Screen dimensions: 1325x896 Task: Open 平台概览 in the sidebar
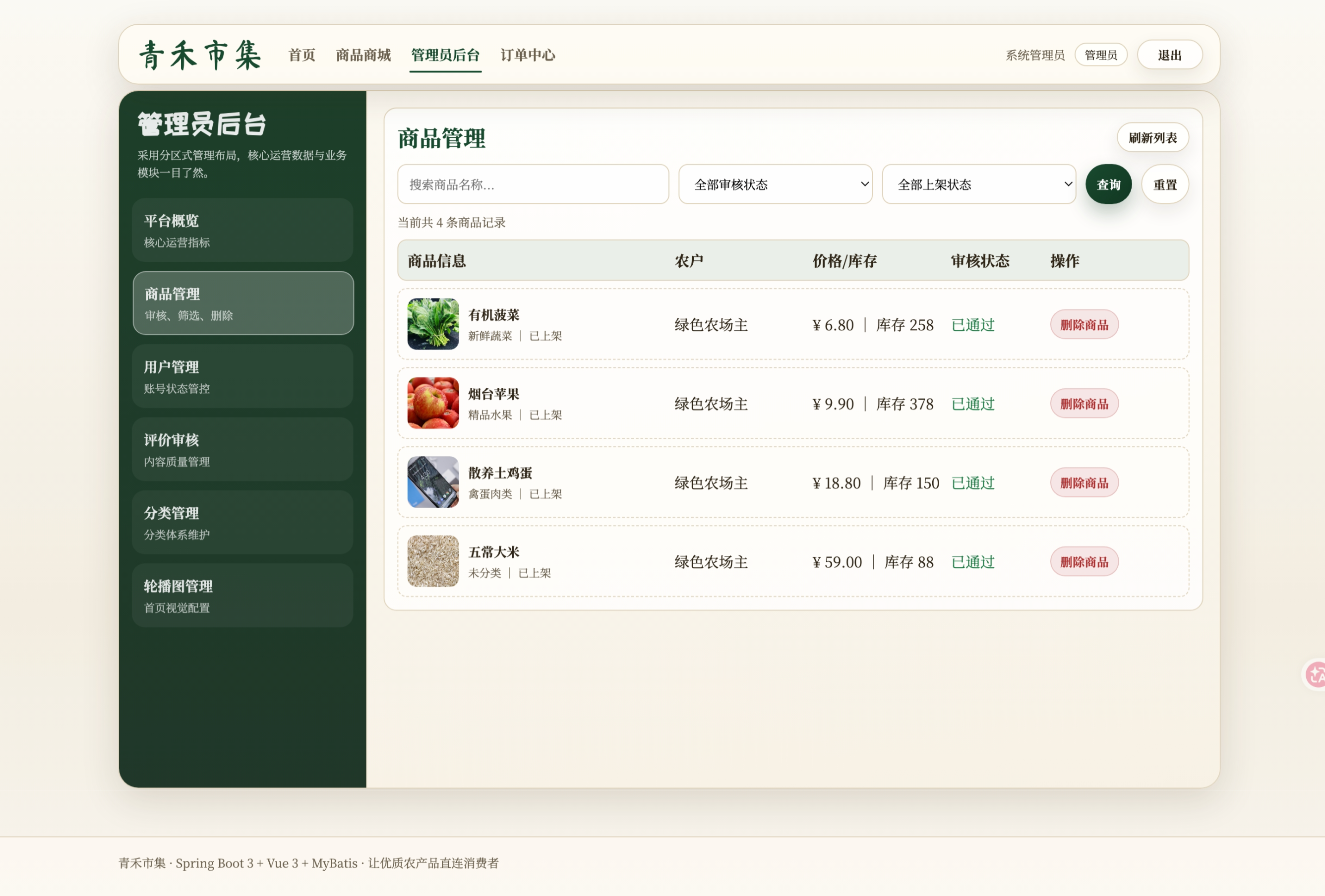point(242,230)
